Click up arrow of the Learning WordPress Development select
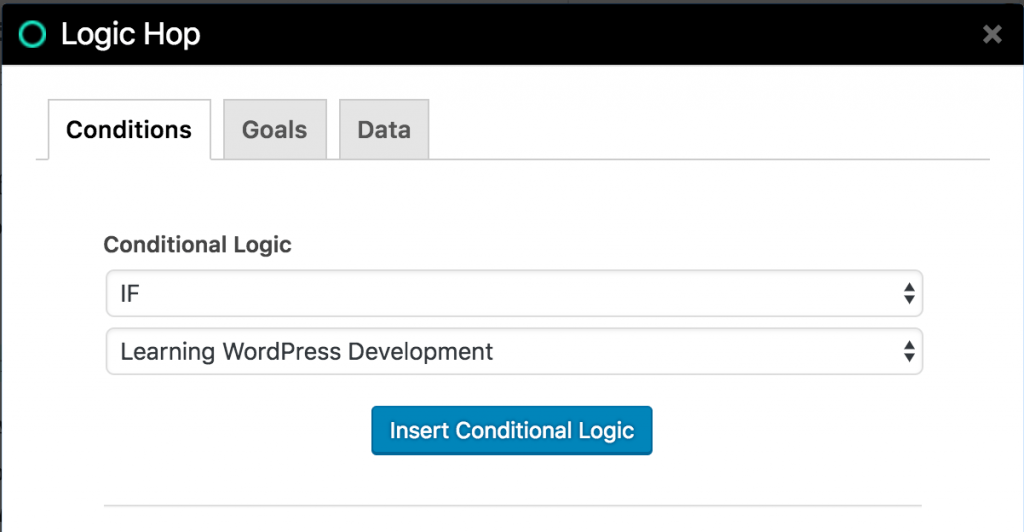The image size is (1024, 532). tap(909, 345)
